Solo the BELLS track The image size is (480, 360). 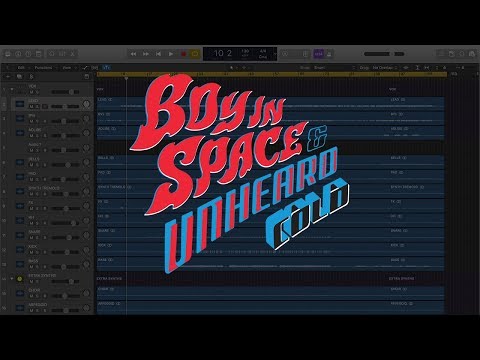pyautogui.click(x=38, y=165)
